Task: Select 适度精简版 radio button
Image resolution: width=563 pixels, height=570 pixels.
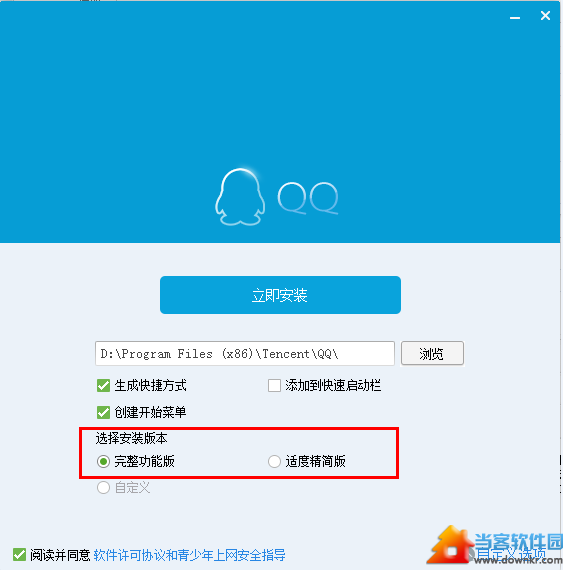Action: click(274, 462)
